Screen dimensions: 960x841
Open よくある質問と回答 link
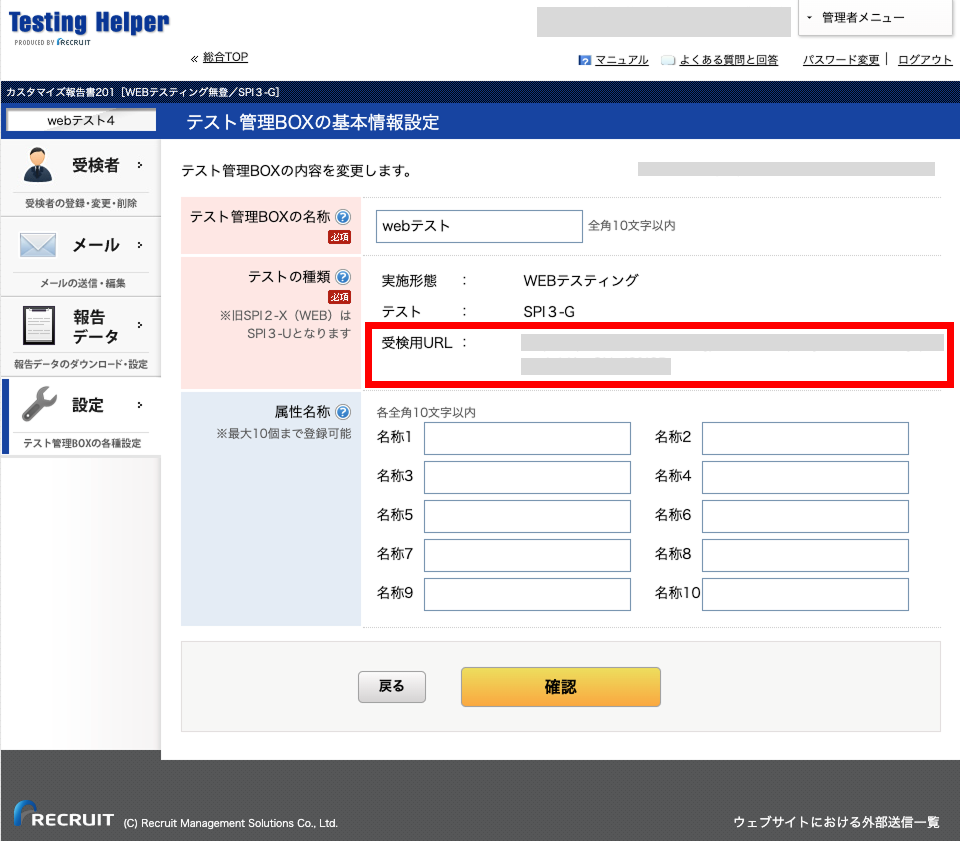(x=728, y=60)
